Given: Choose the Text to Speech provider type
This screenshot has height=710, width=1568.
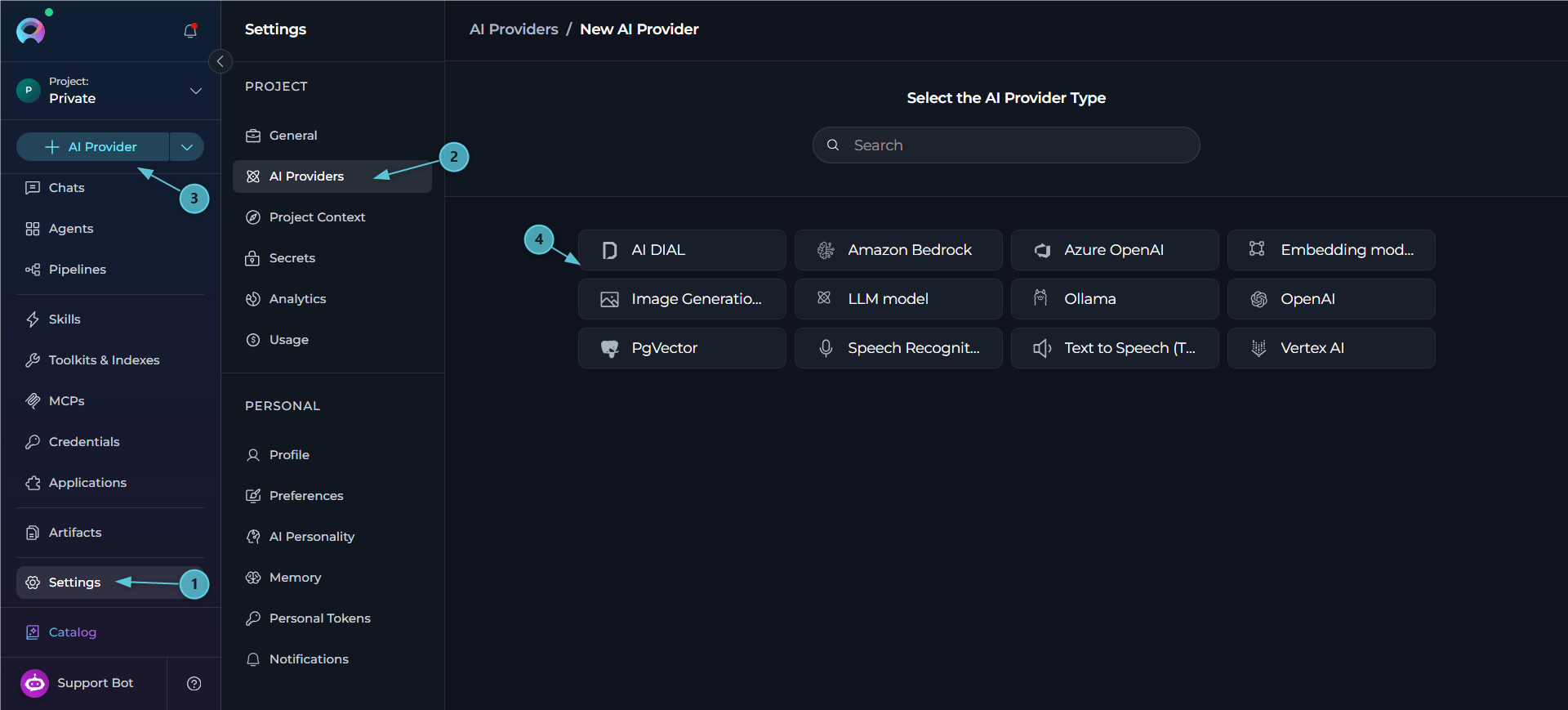Looking at the screenshot, I should tap(1115, 348).
